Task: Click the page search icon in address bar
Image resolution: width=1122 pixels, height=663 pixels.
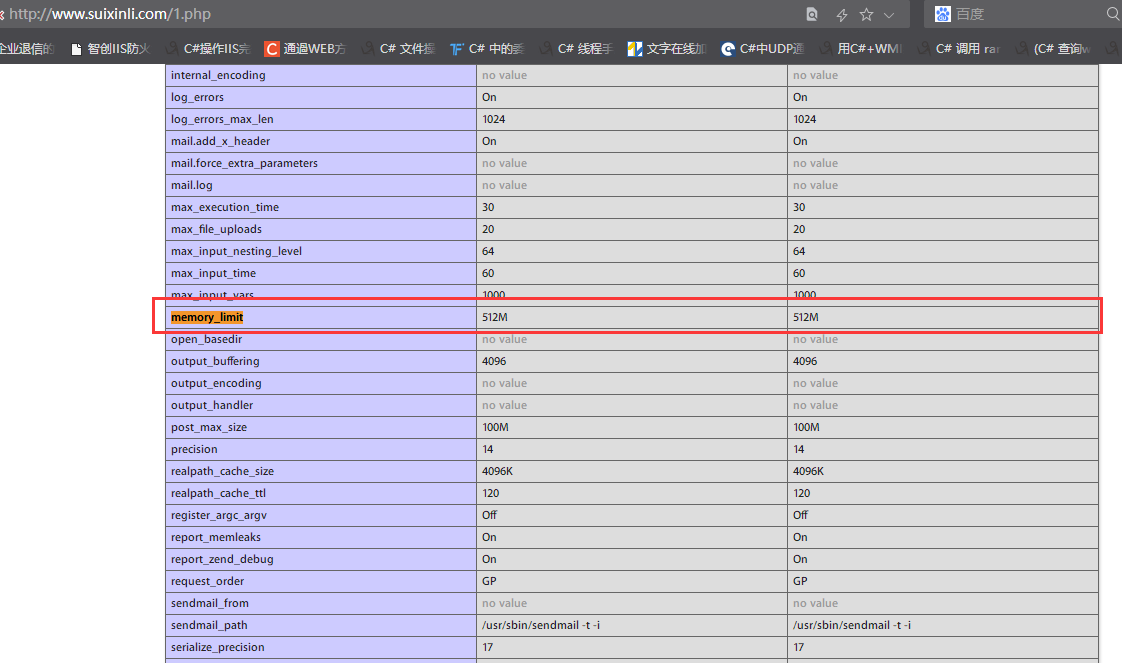Action: coord(812,14)
